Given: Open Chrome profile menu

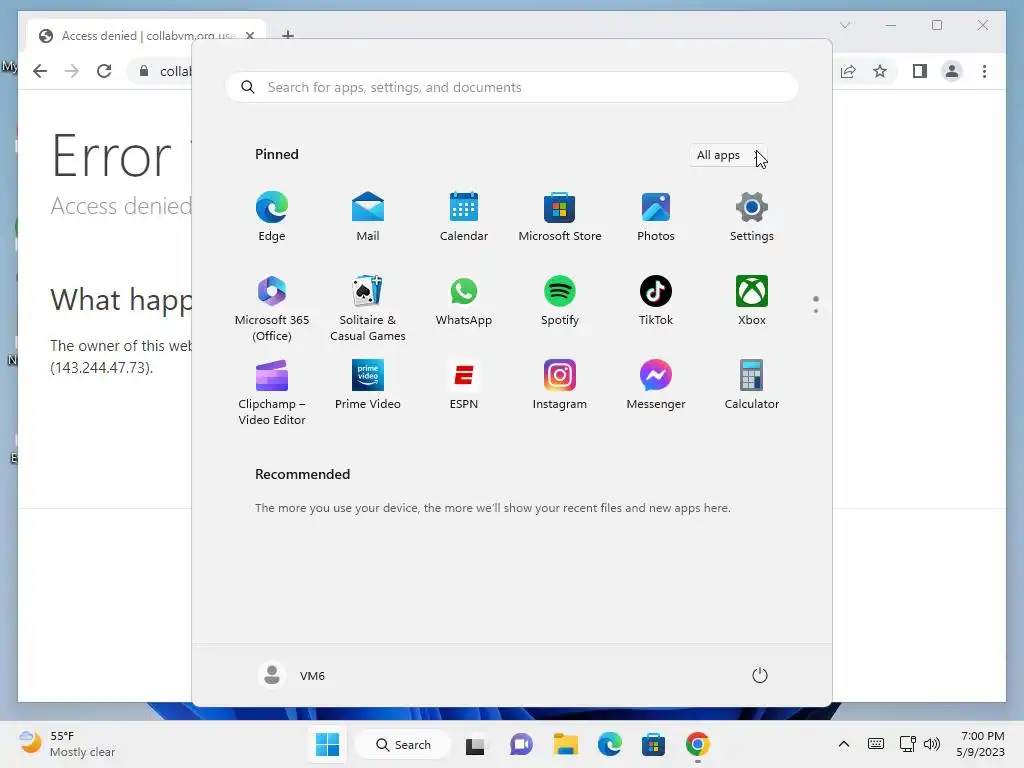Looking at the screenshot, I should (x=952, y=71).
